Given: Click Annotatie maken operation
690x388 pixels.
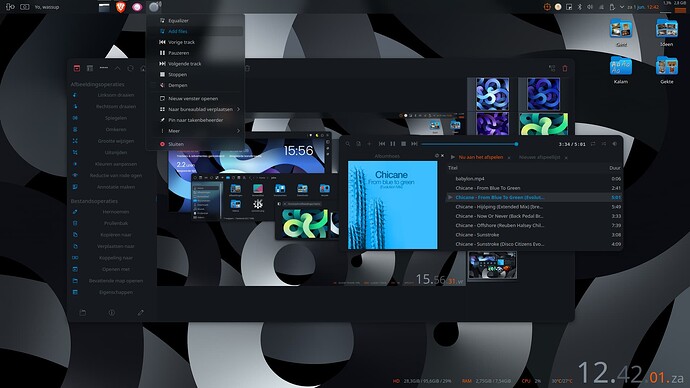Looking at the screenshot, I should point(114,187).
